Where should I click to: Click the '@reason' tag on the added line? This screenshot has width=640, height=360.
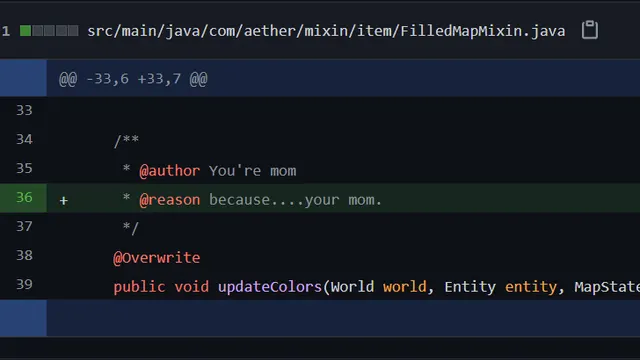point(169,200)
